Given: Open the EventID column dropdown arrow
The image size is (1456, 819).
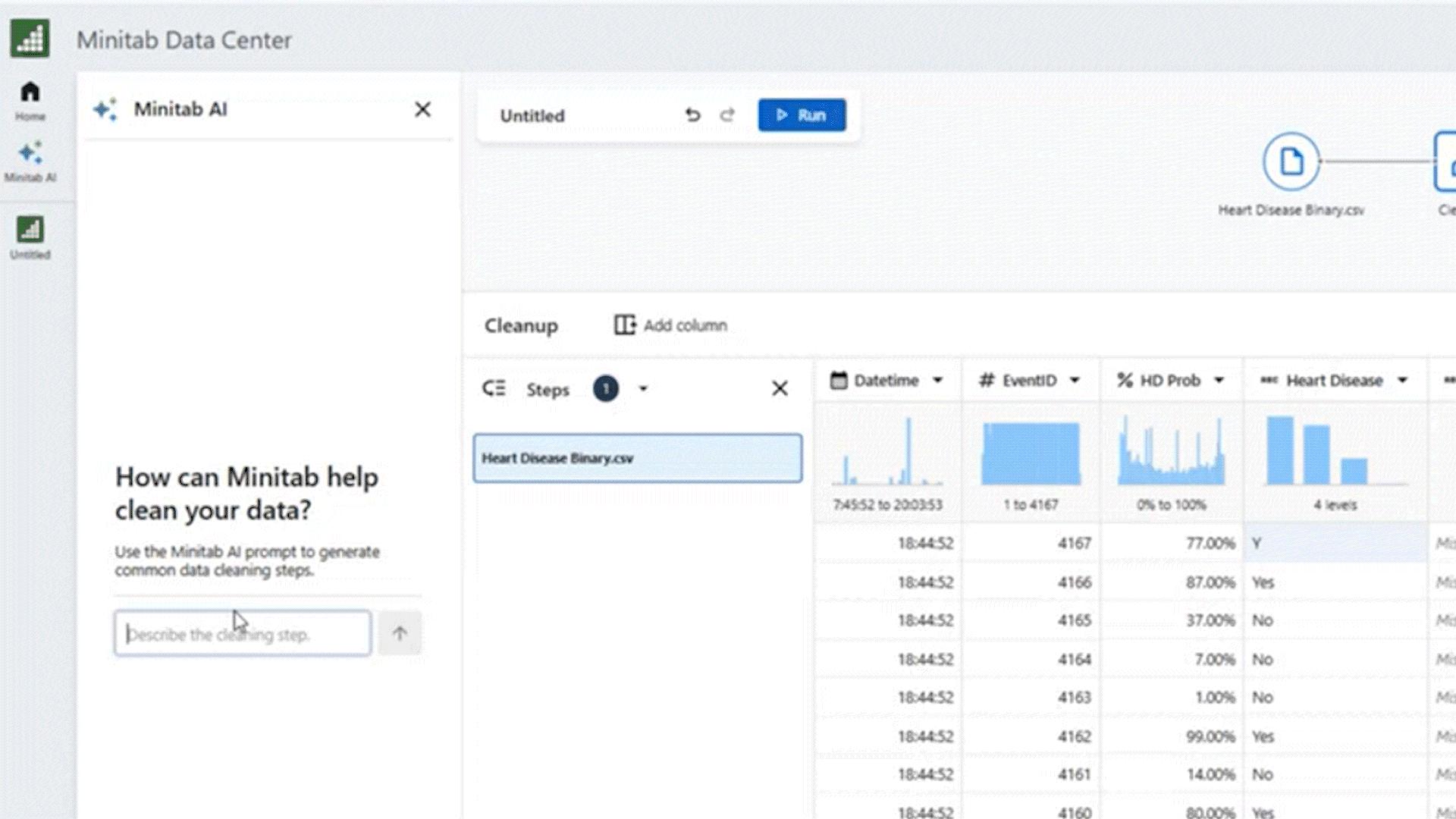Looking at the screenshot, I should 1075,381.
